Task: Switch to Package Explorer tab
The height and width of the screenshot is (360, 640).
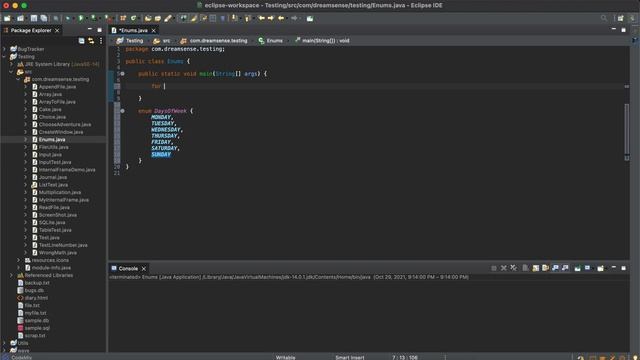Action: 31,30
